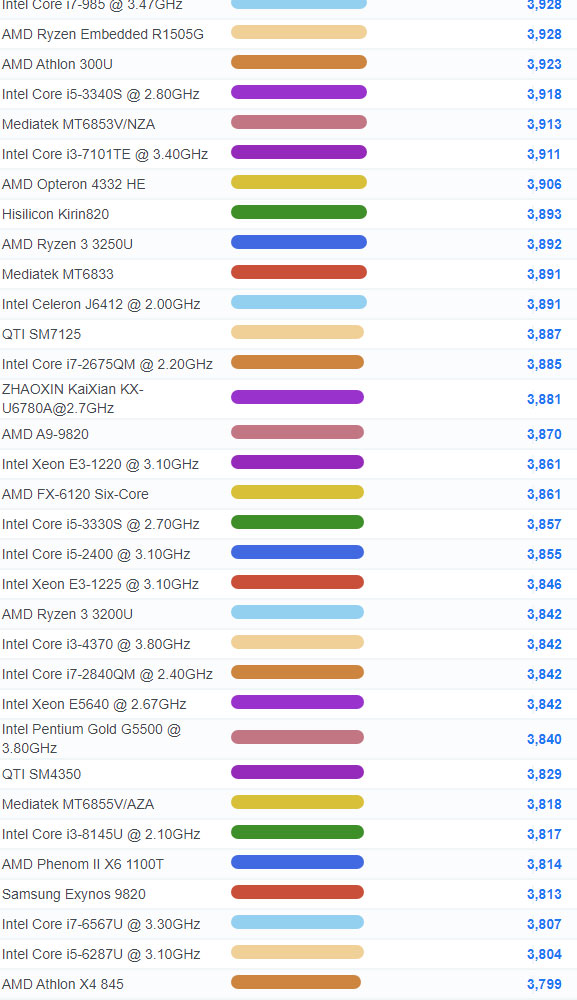
Task: Open the AMD A9-9820 entry
Action: coord(45,434)
